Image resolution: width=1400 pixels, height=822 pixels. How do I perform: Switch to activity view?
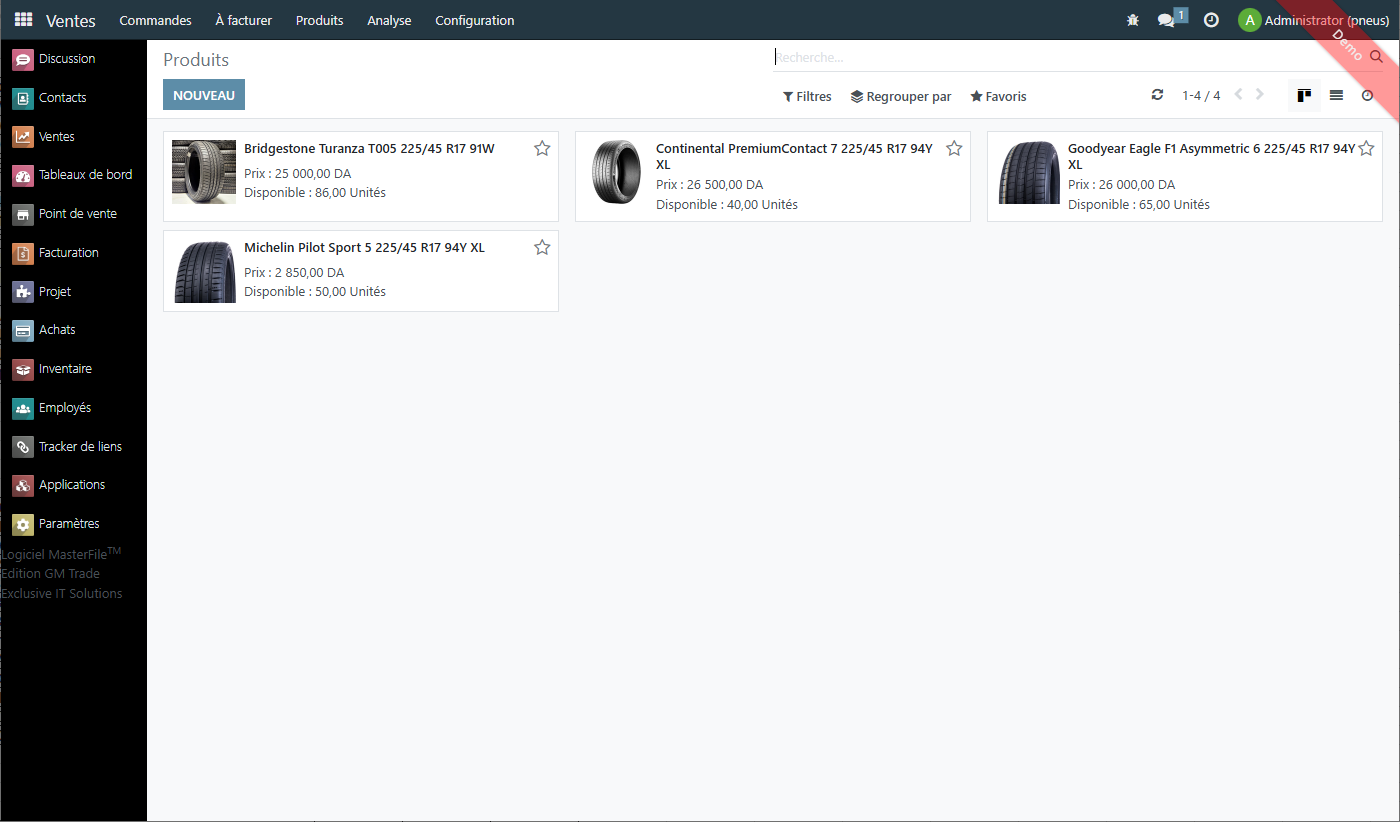(1367, 96)
